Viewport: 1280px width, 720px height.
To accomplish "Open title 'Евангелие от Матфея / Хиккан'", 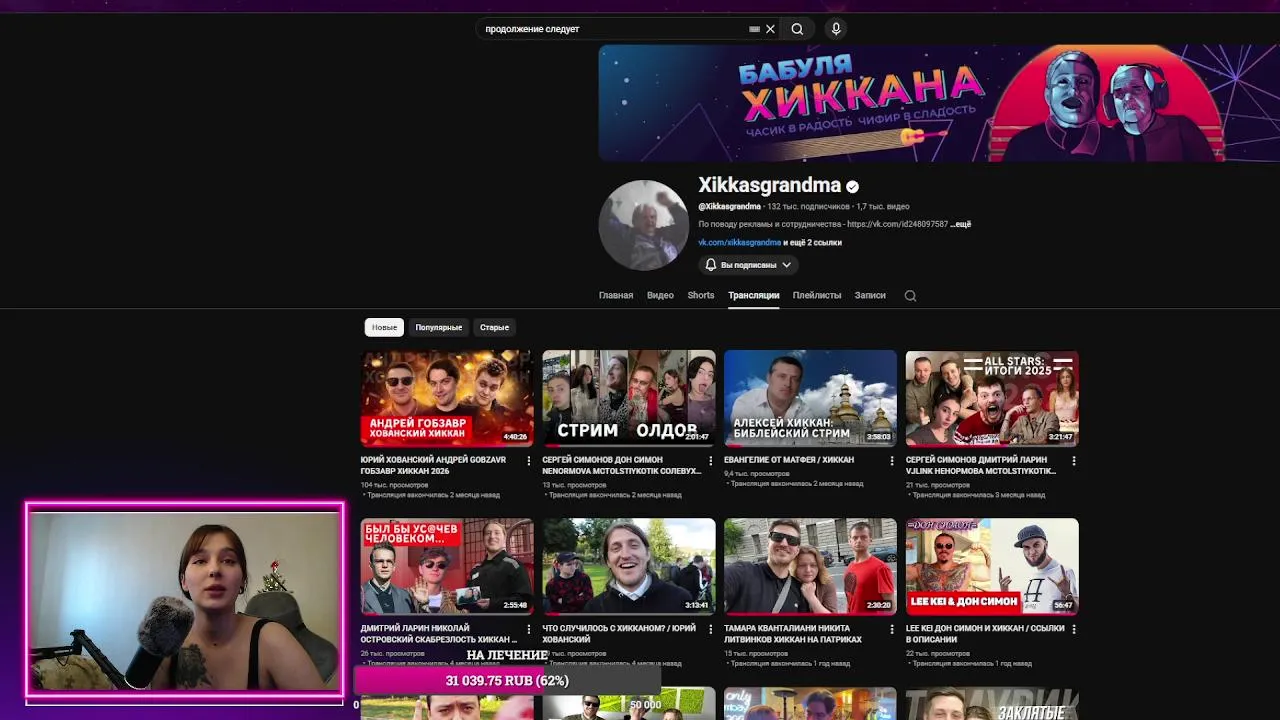I will tap(789, 460).
